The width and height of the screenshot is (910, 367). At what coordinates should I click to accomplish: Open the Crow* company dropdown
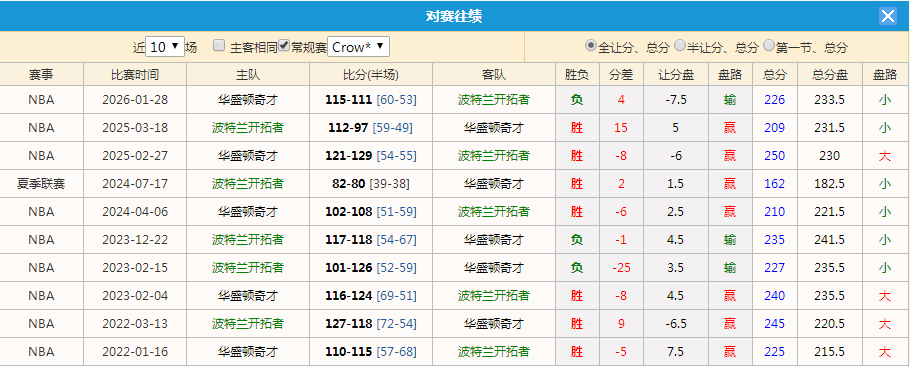pyautogui.click(x=358, y=47)
